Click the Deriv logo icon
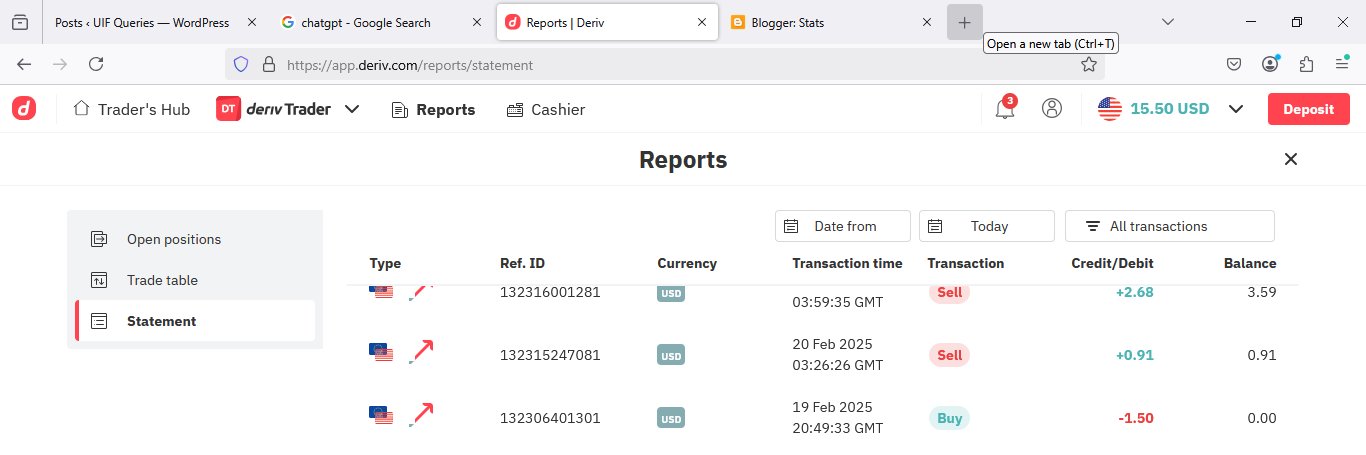 click(x=24, y=109)
